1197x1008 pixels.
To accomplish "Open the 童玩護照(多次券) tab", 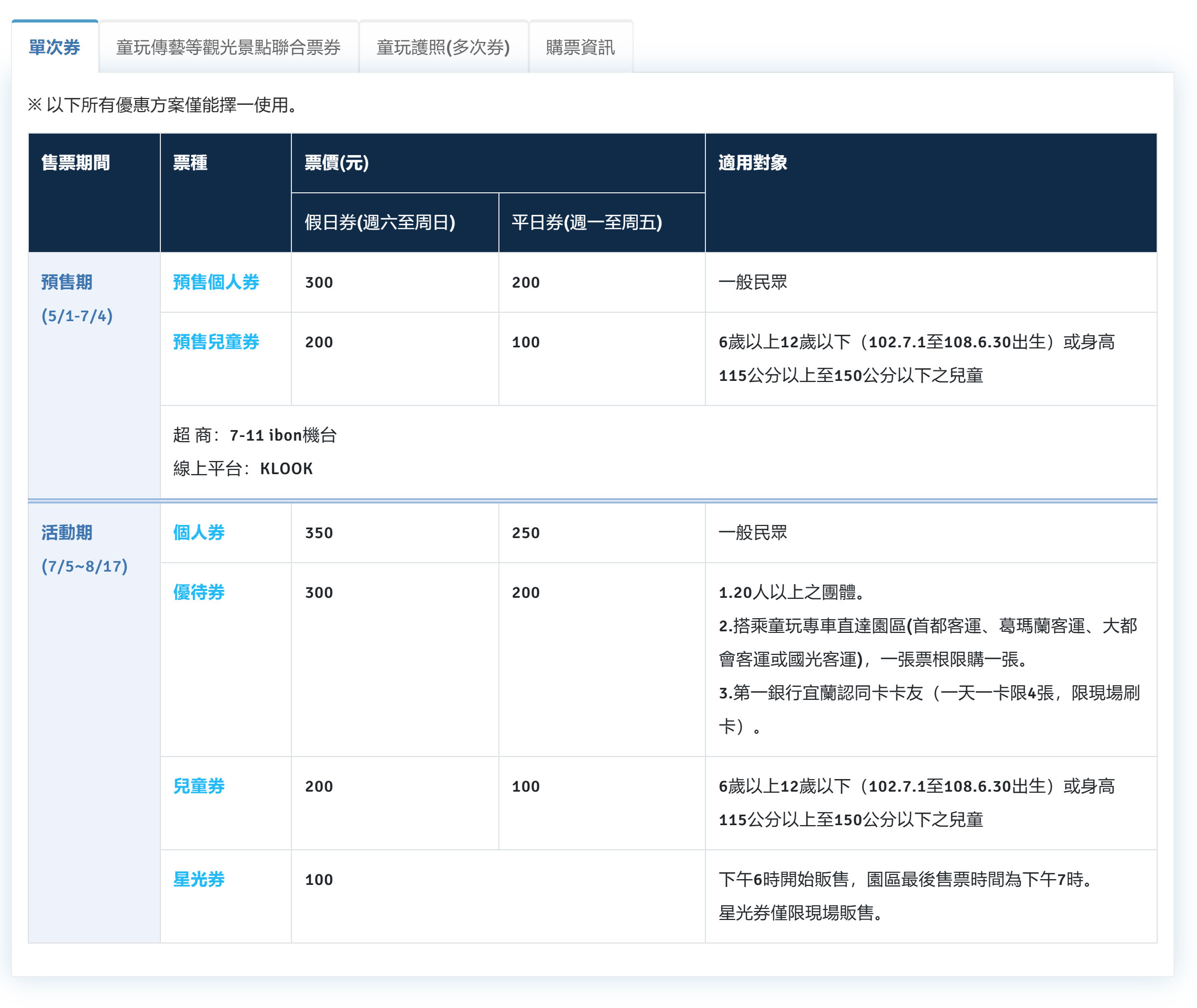I will [443, 47].
